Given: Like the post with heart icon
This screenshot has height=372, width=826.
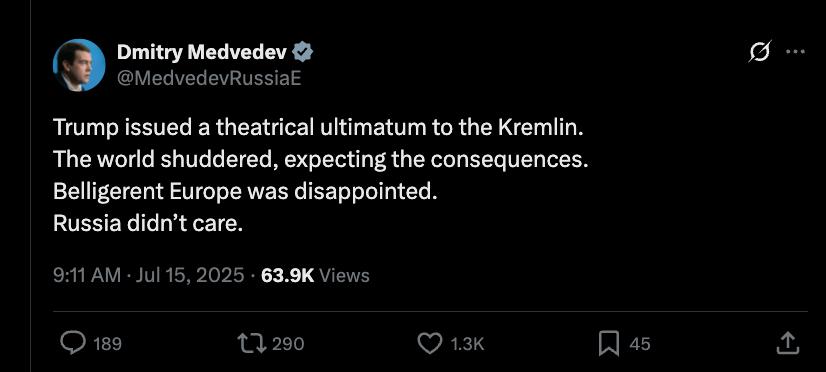Looking at the screenshot, I should pyautogui.click(x=430, y=344).
